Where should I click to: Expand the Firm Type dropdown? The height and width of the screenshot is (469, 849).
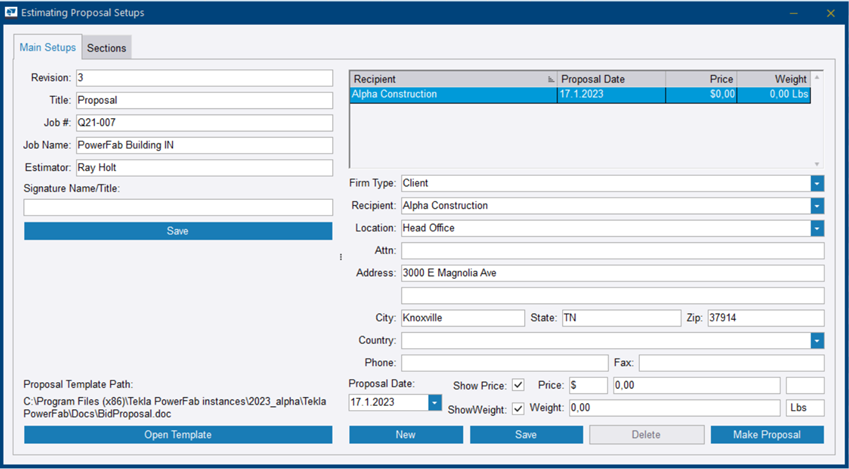pyautogui.click(x=816, y=184)
